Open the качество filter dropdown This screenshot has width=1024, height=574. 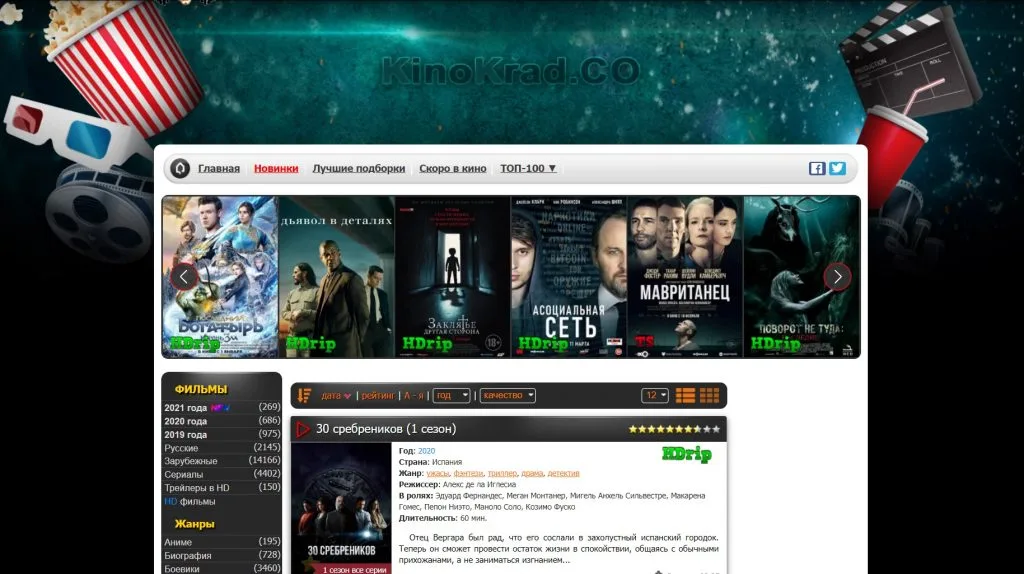click(508, 396)
